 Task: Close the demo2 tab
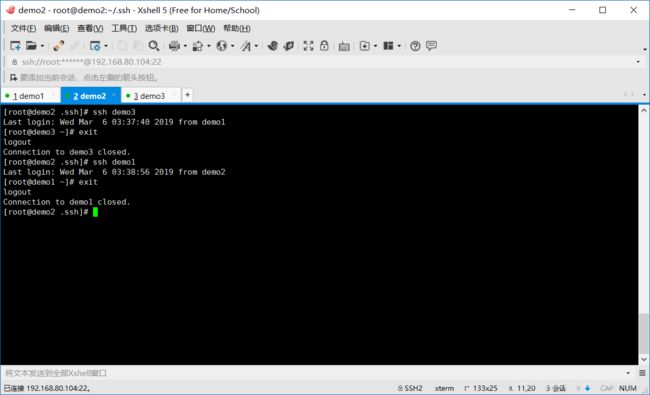pos(114,95)
